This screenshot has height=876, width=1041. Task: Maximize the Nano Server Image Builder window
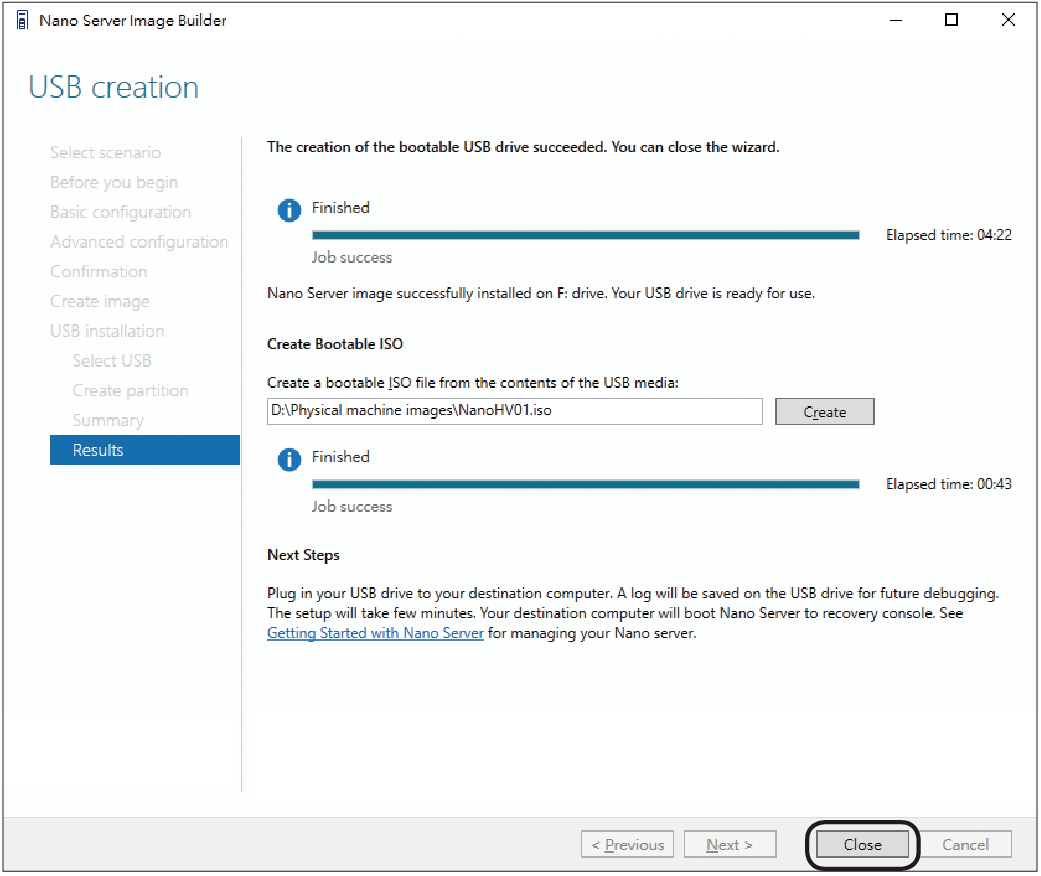tap(951, 20)
